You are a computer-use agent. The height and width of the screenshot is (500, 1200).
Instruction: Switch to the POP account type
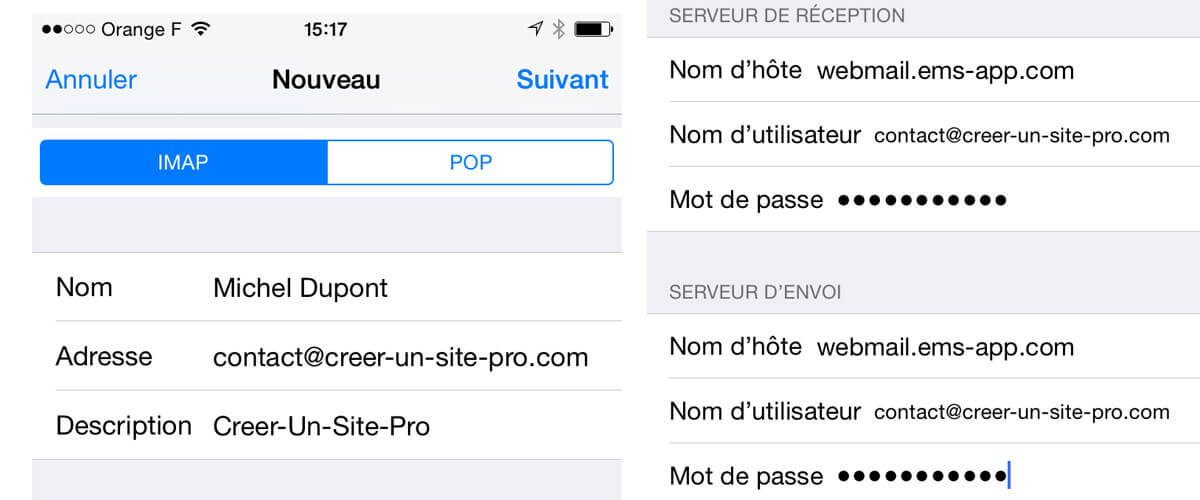point(470,162)
